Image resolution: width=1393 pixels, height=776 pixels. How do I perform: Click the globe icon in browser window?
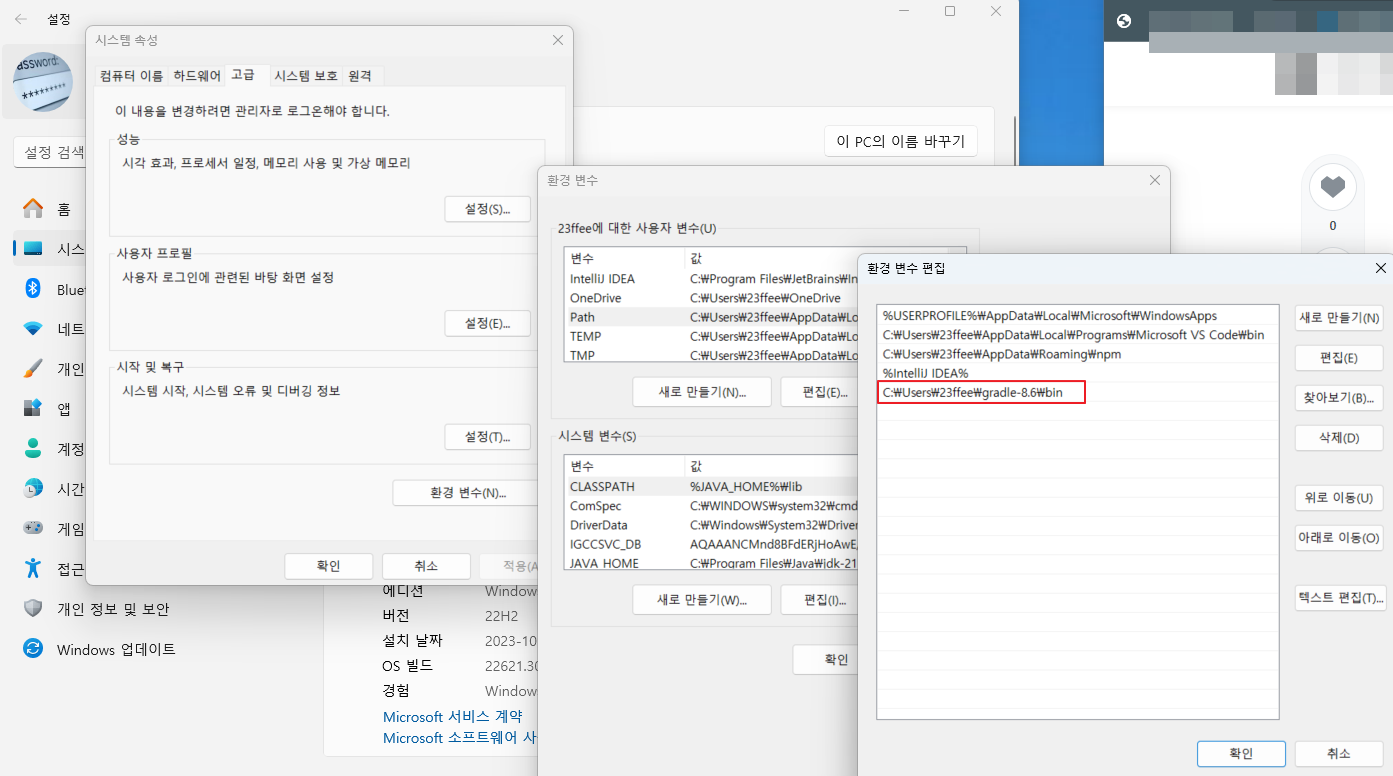click(1124, 21)
